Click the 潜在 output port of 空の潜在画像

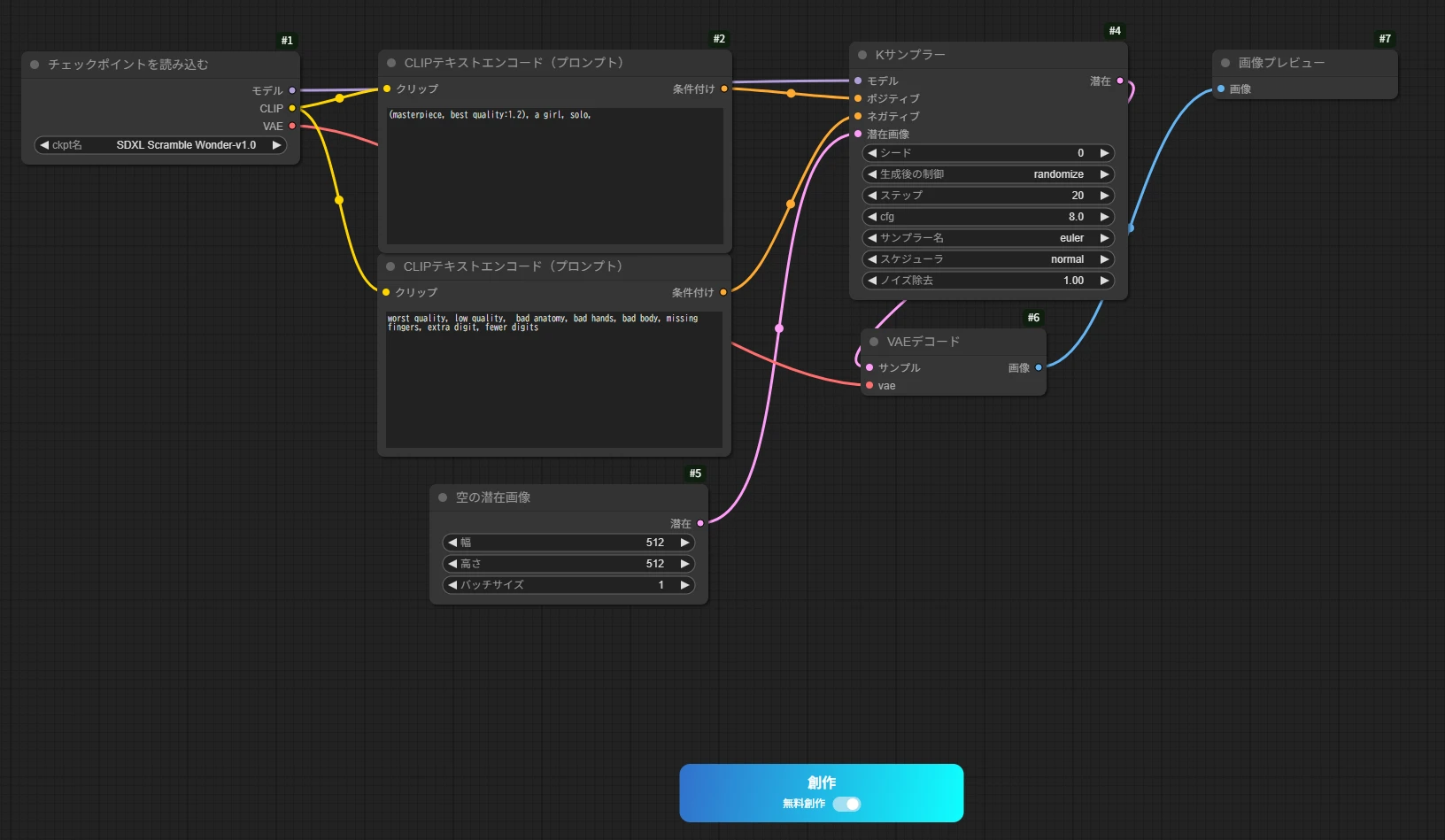(x=700, y=523)
